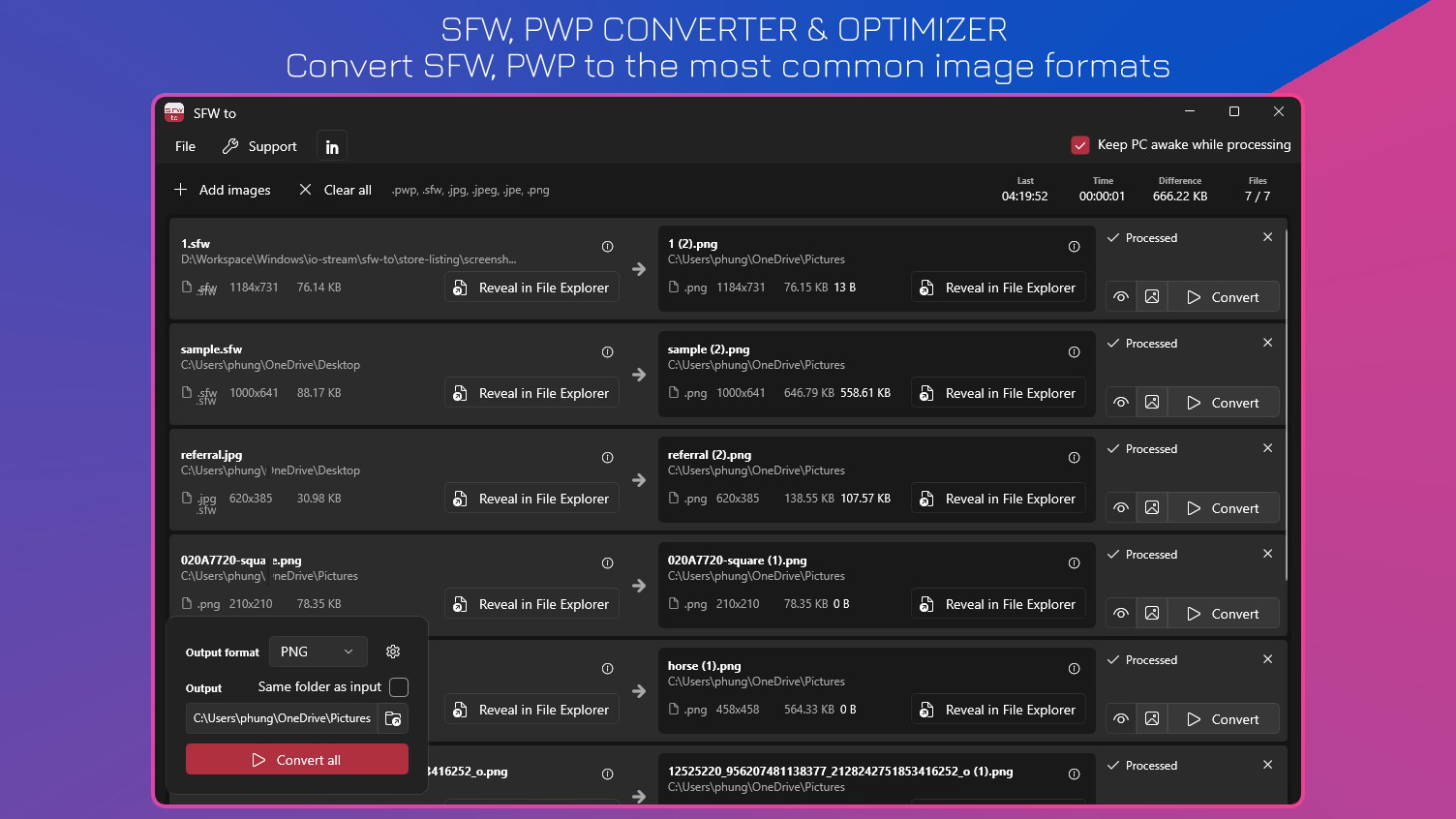Click the Add images plus icon
Image resolution: width=1456 pixels, height=819 pixels.
(181, 190)
